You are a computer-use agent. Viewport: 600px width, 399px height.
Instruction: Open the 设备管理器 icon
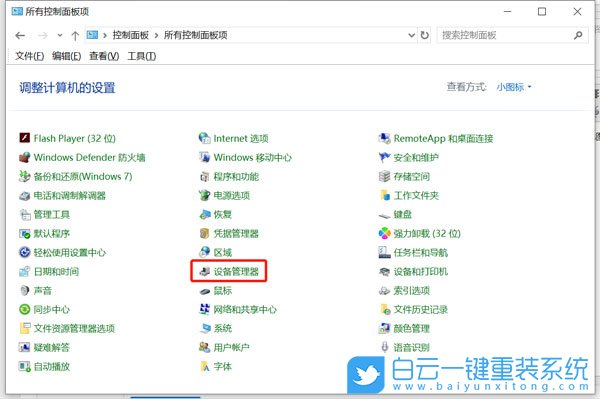pos(205,272)
